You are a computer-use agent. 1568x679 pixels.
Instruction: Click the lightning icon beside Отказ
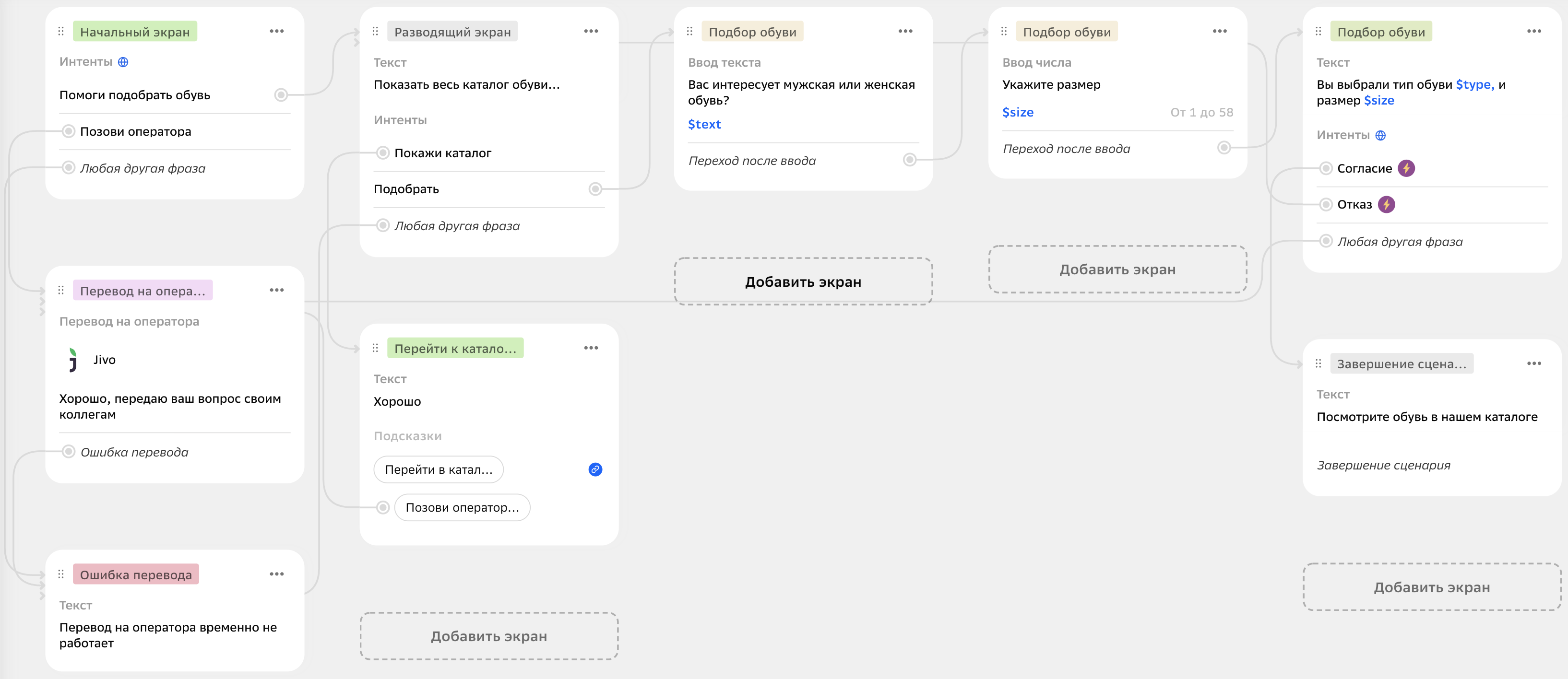tap(1387, 205)
